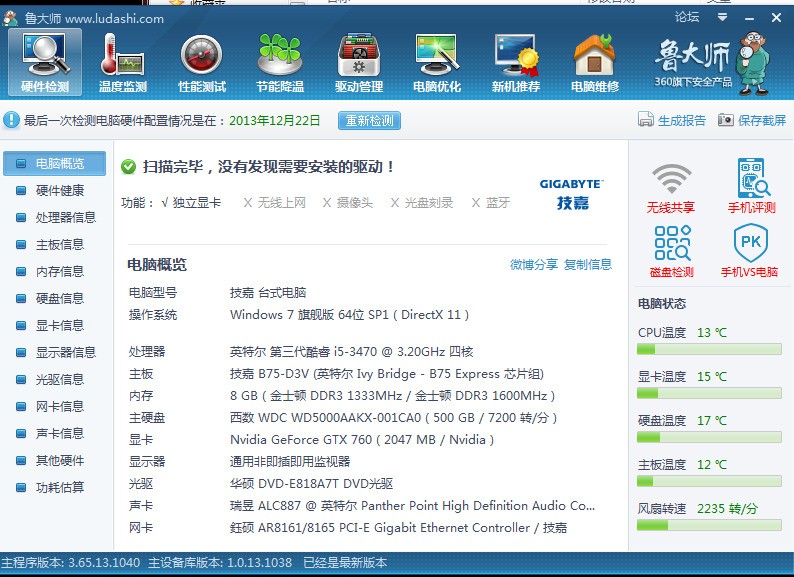Click the 2013年12月22日 detection date
Image resolution: width=794 pixels, height=577 pixels.
(x=274, y=121)
